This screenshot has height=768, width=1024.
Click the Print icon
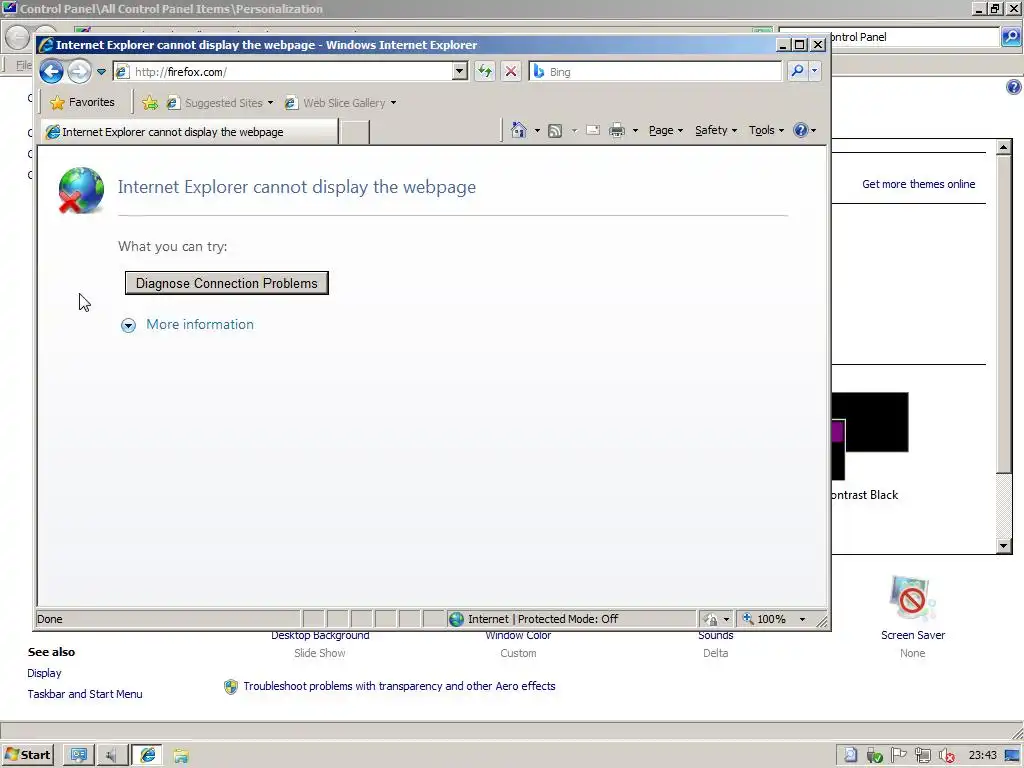coord(616,131)
